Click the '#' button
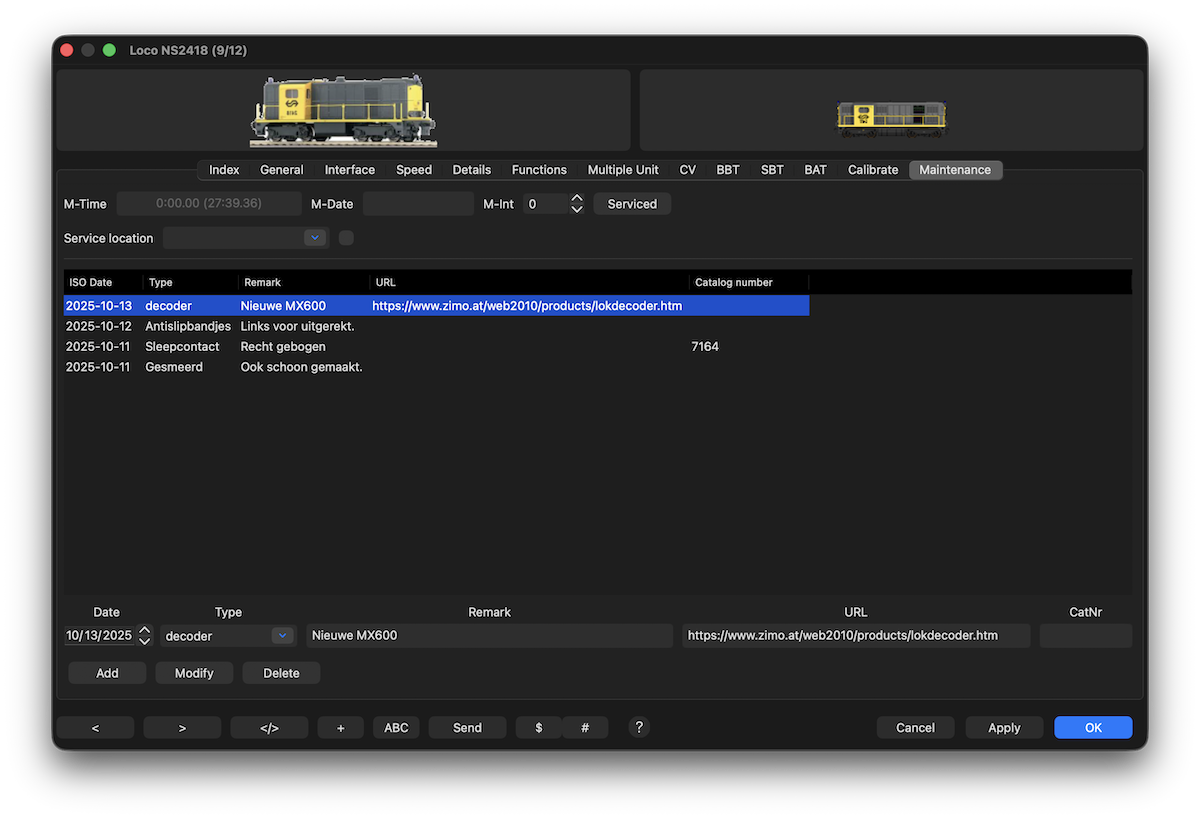 (x=585, y=728)
